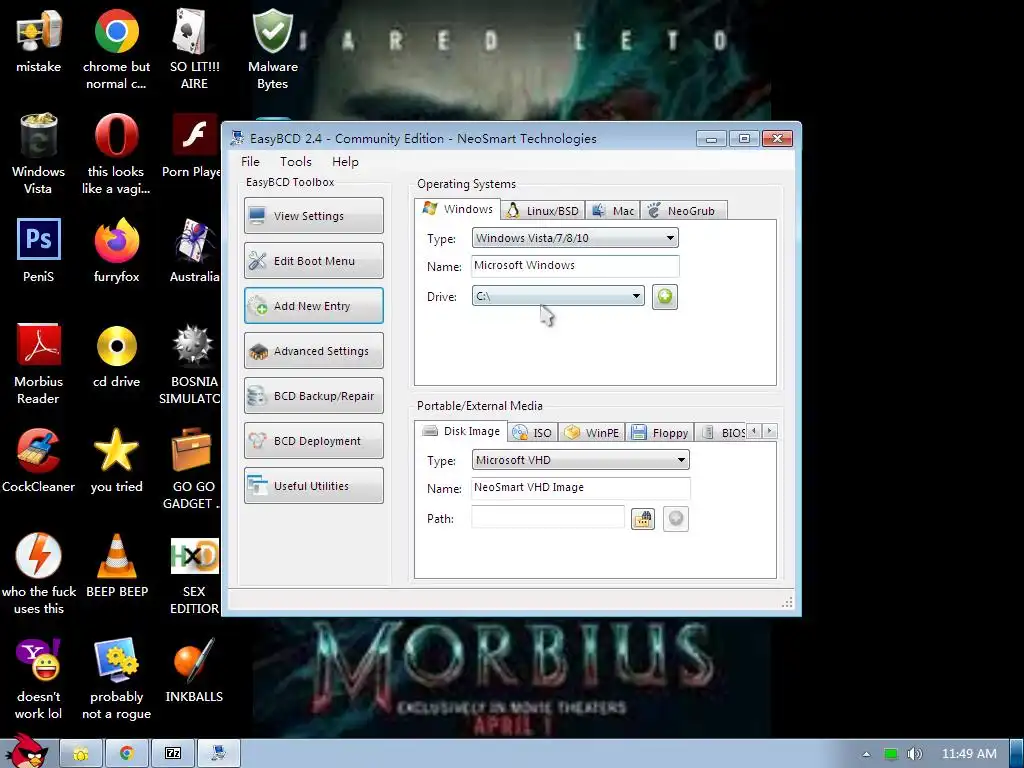Click the Edit Boot Menu button
The height and width of the screenshot is (768, 1024).
(x=314, y=261)
